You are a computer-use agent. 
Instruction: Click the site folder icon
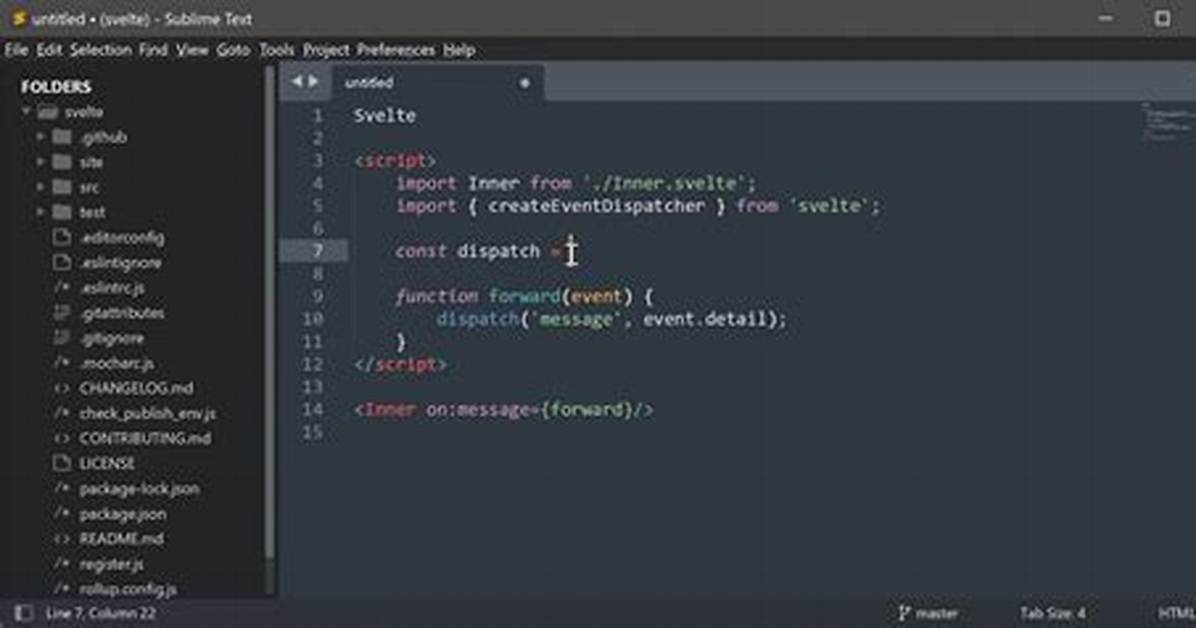coord(63,163)
